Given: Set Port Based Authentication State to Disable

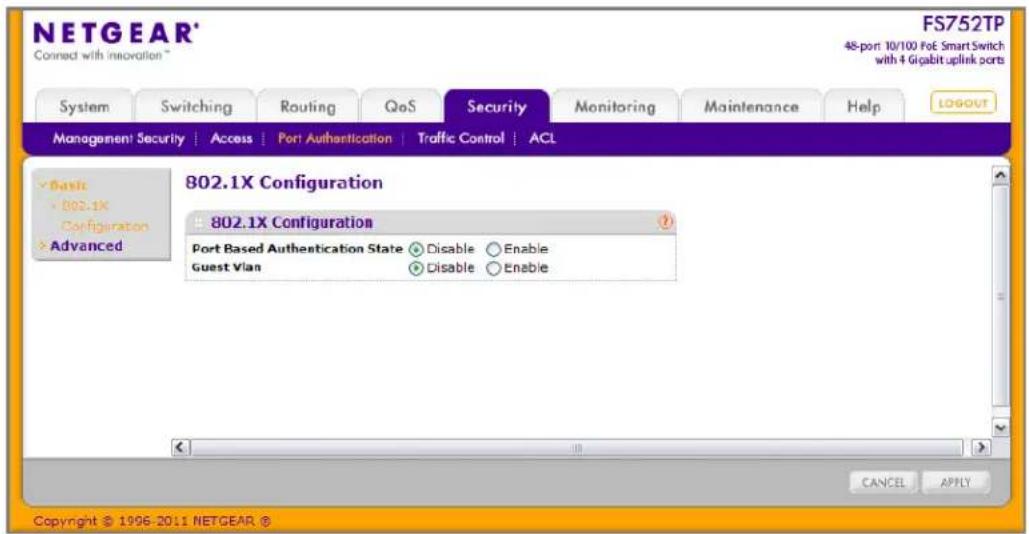Looking at the screenshot, I should 415,249.
